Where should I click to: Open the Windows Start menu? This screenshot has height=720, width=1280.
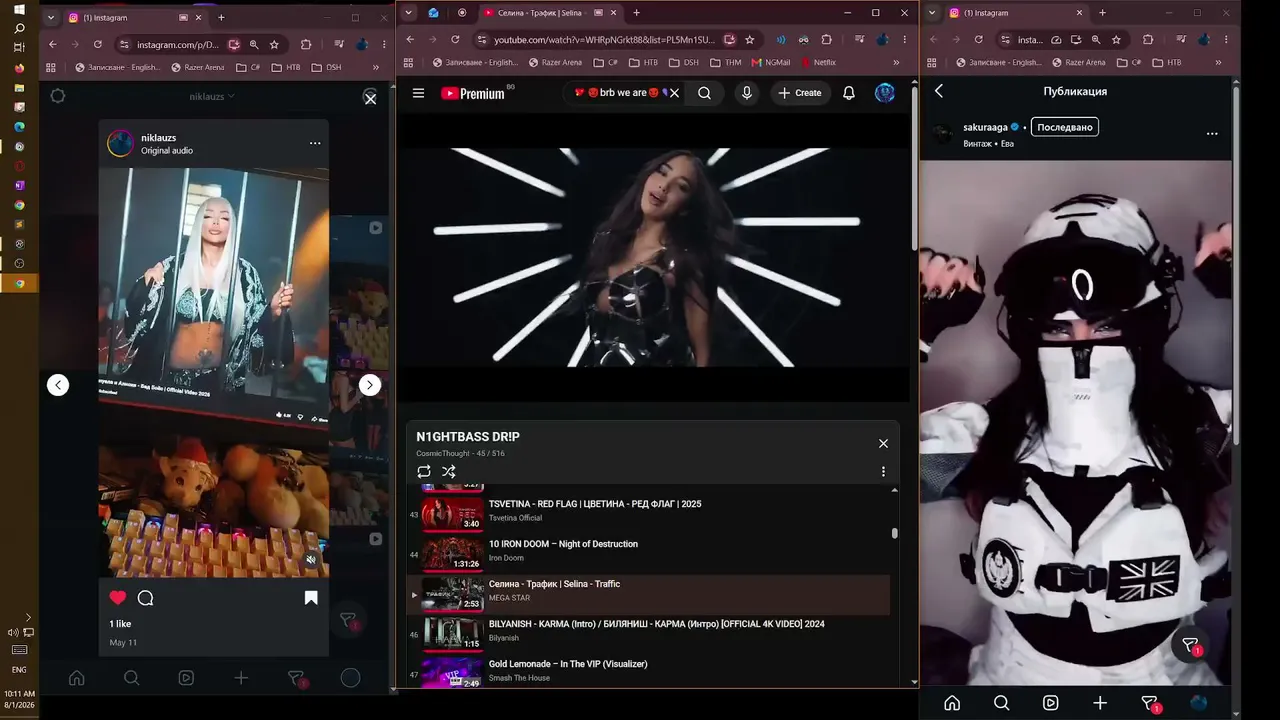19,10
